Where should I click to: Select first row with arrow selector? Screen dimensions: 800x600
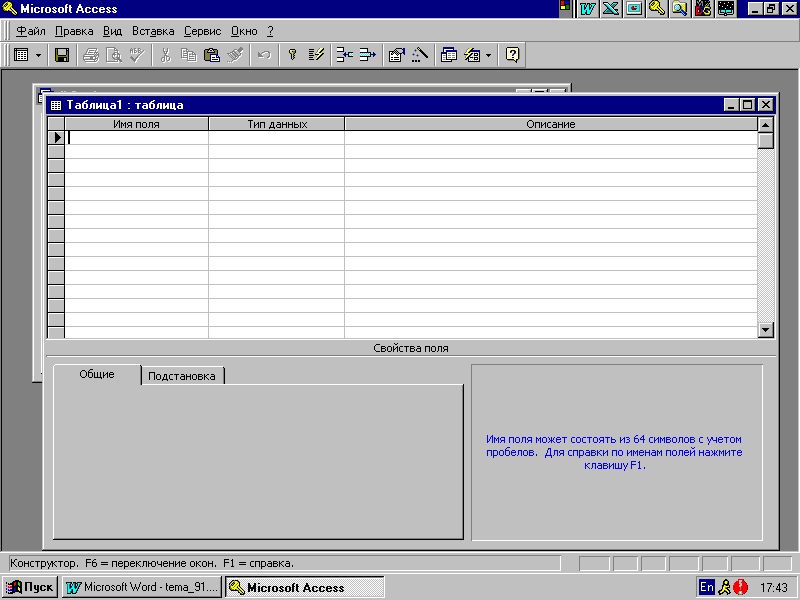click(56, 138)
